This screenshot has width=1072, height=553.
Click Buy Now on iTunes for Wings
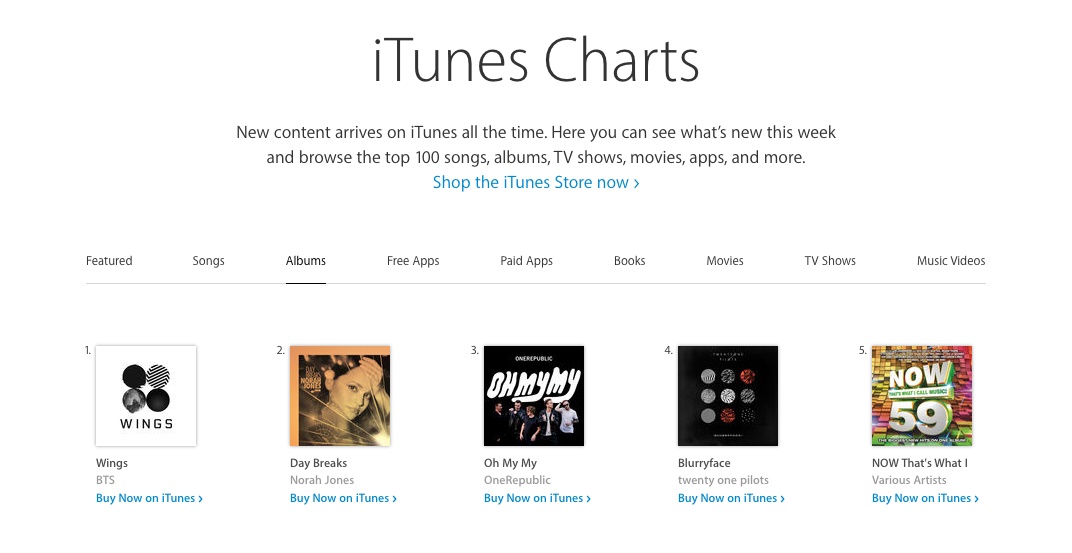(x=149, y=498)
